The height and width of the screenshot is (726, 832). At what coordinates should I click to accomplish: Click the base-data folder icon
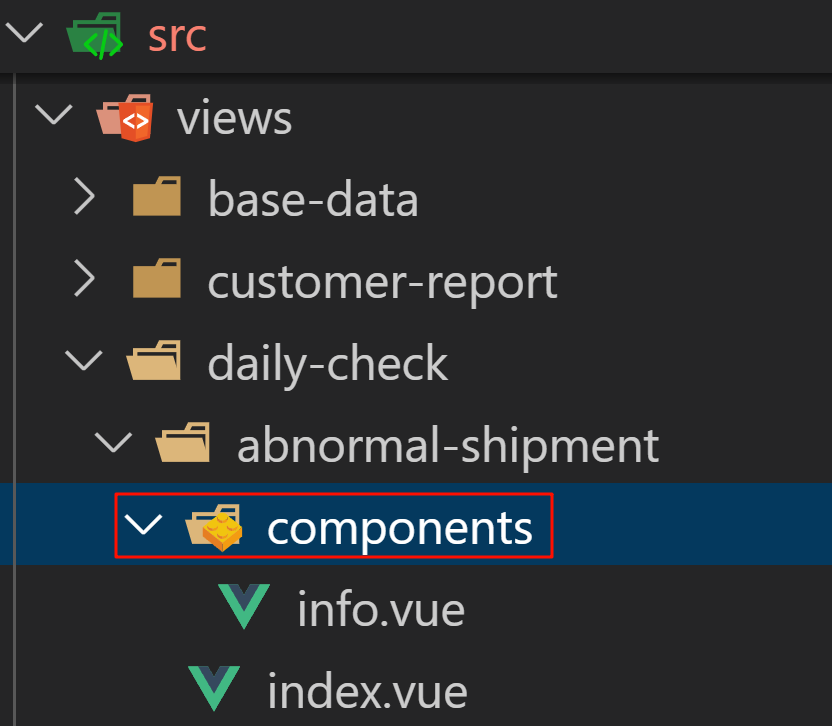(x=157, y=197)
